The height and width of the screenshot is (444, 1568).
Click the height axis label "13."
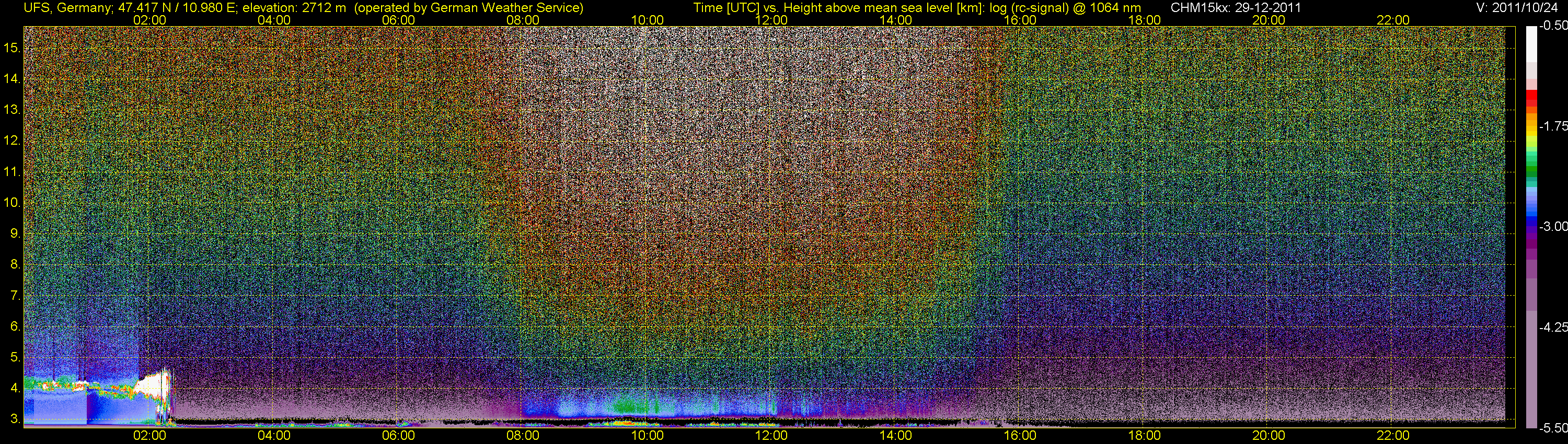point(12,110)
